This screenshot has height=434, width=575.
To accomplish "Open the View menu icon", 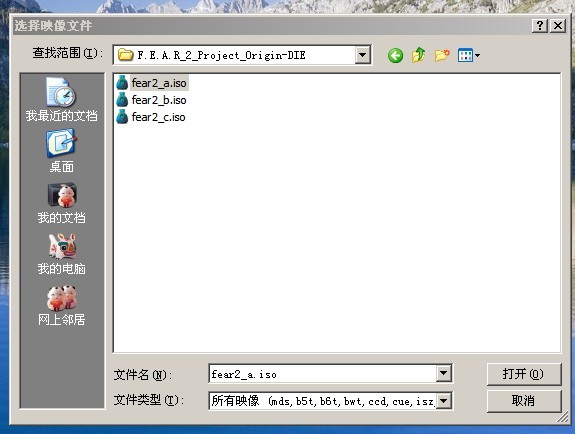I will [469, 56].
